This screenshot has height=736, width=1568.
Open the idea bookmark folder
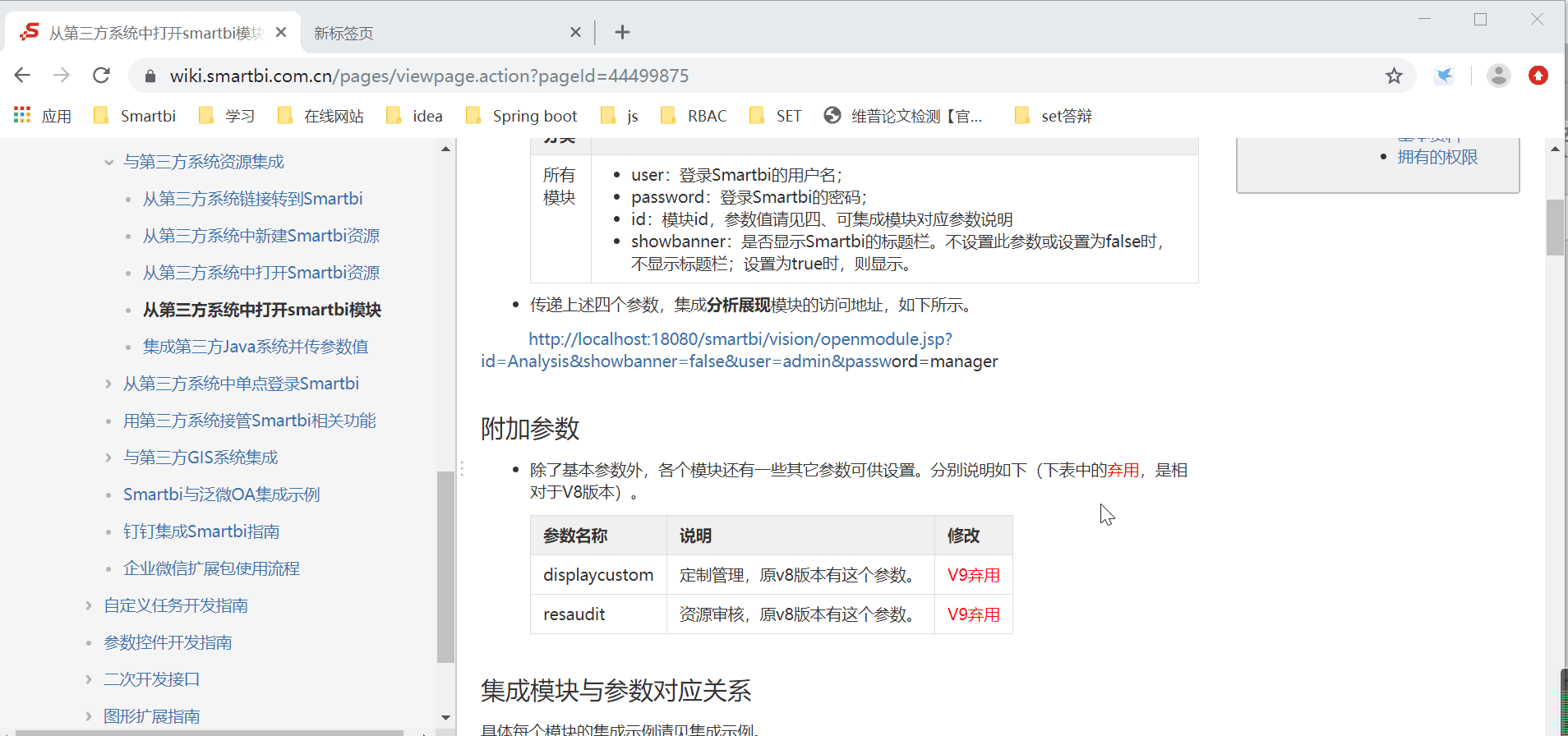pyautogui.click(x=414, y=116)
